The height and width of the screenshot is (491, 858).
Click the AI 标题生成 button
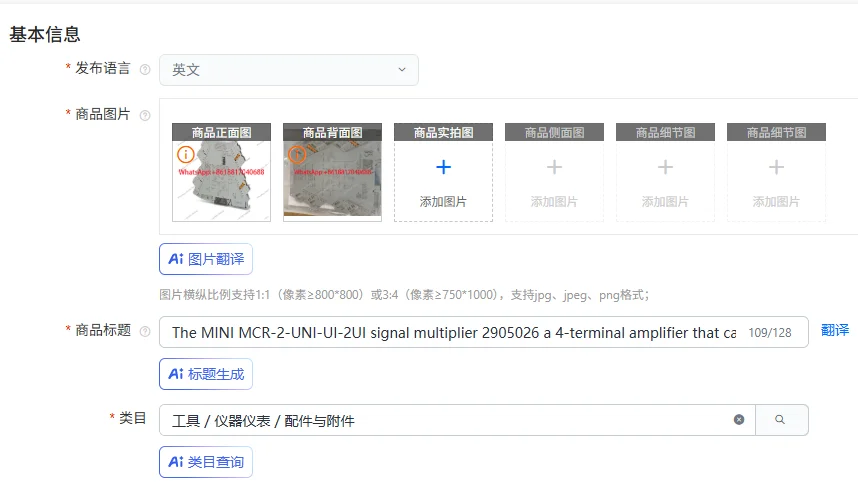tap(206, 374)
